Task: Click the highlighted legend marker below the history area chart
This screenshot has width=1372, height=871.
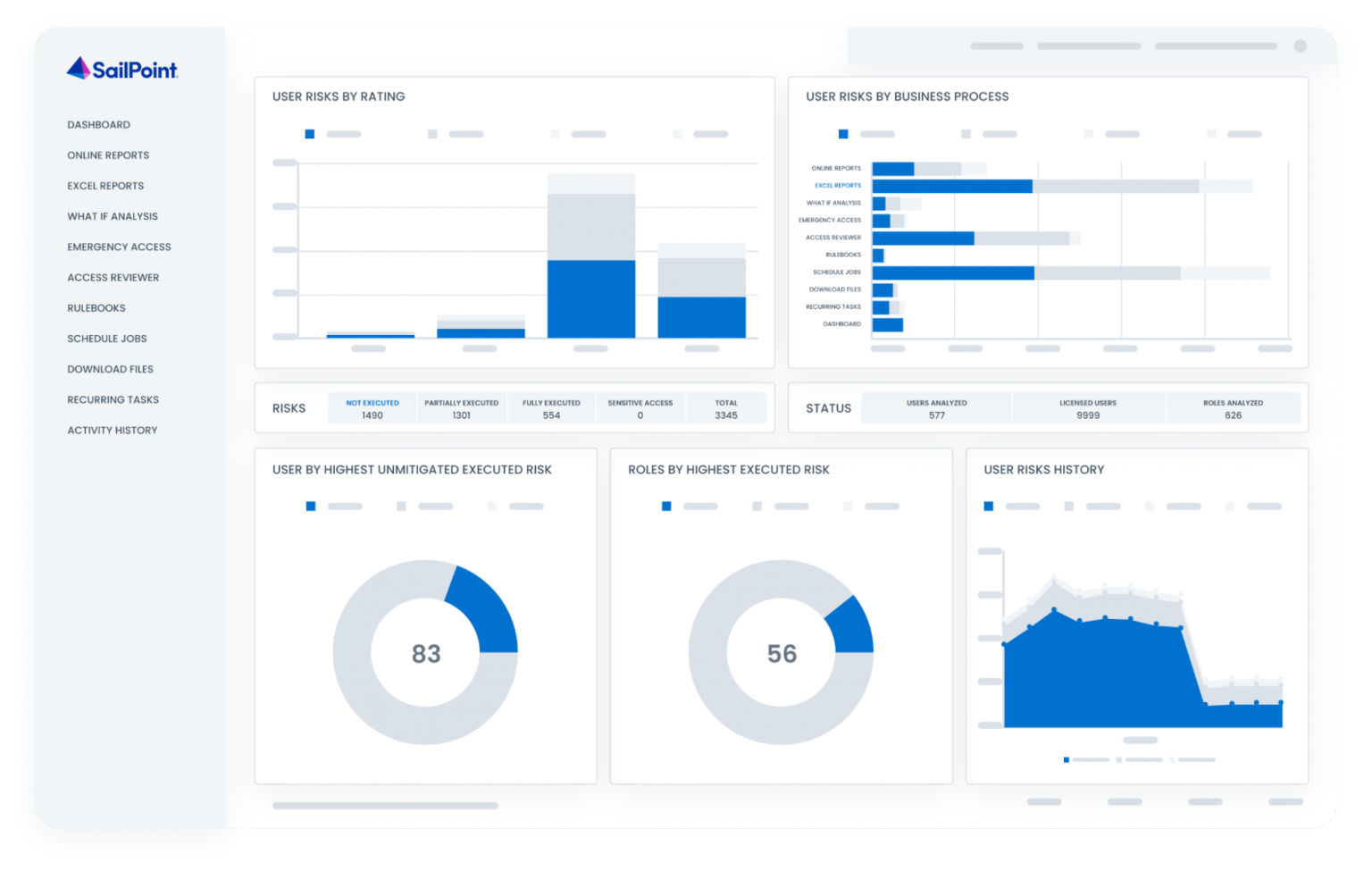Action: click(x=1066, y=760)
